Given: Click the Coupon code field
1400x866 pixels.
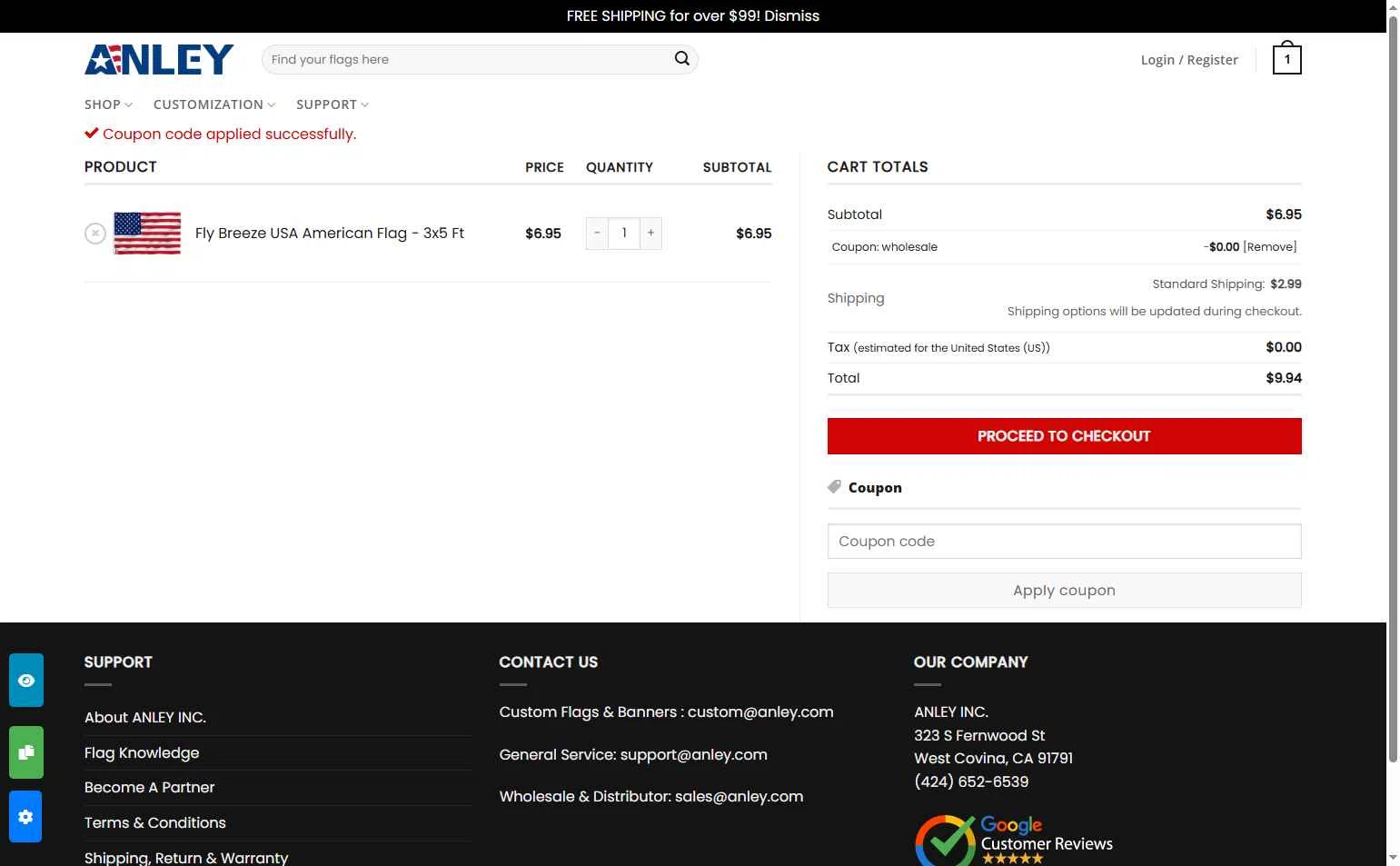Looking at the screenshot, I should tap(1064, 542).
